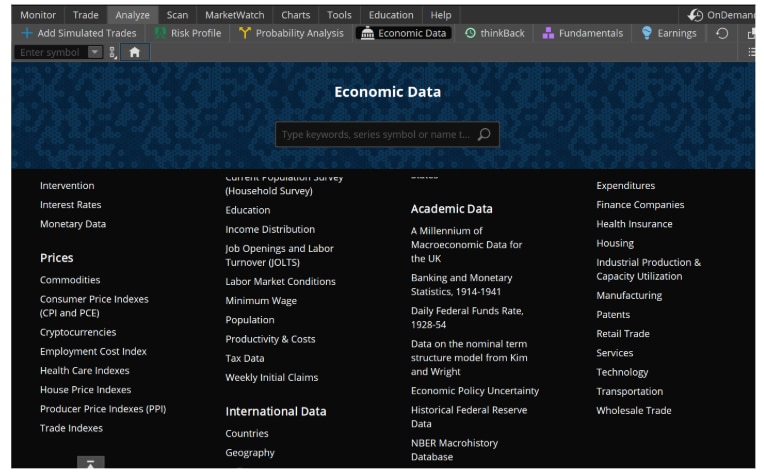Click the Enter symbol field
The width and height of the screenshot is (764, 472).
(51, 52)
